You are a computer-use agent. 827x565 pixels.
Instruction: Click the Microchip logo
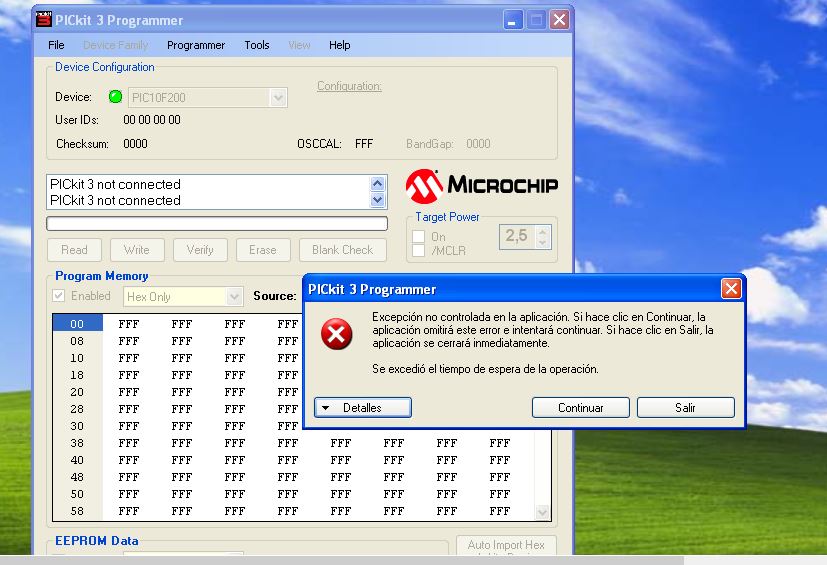point(482,186)
